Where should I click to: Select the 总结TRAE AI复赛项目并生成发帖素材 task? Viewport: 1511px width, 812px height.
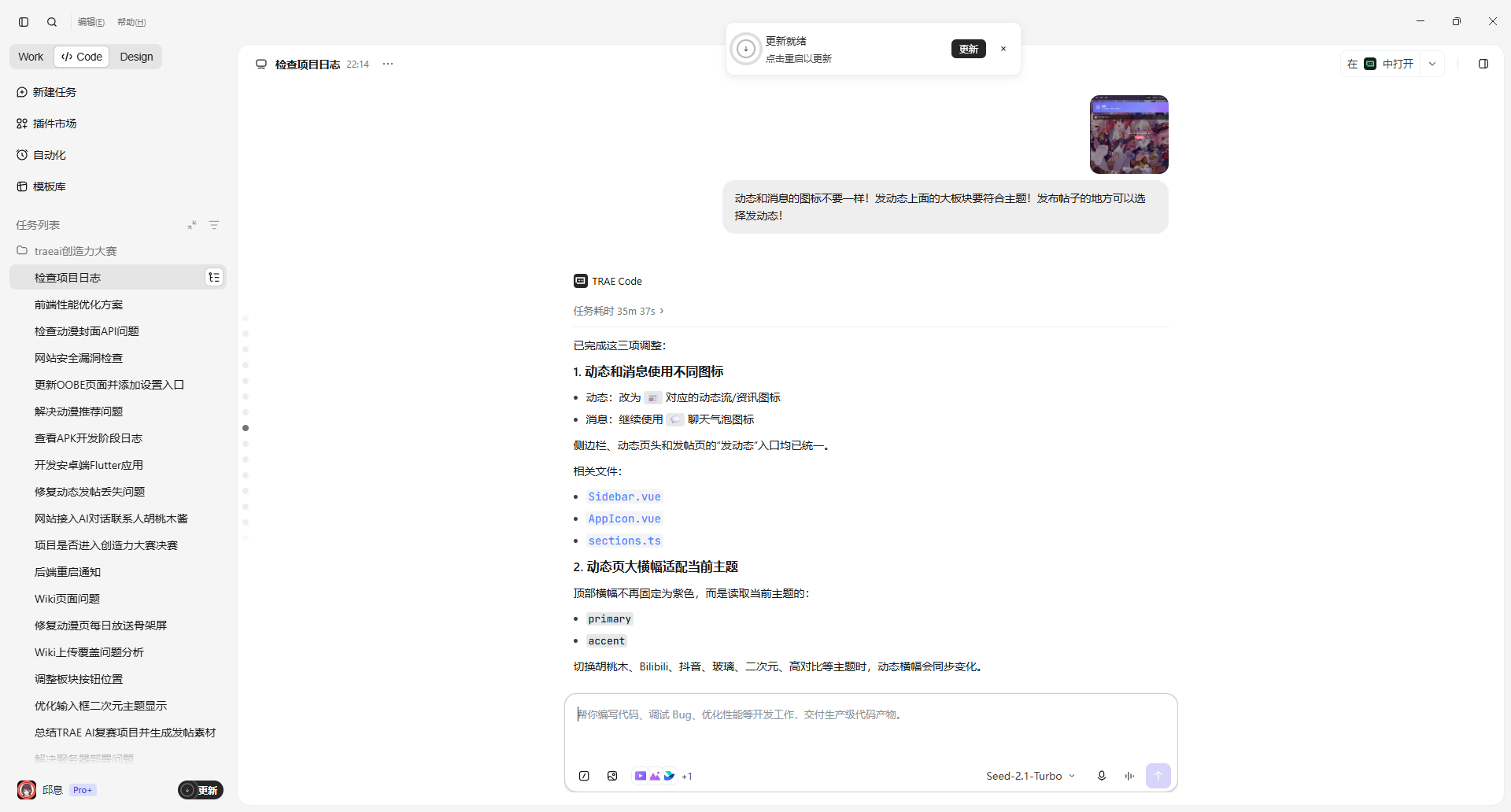point(118,733)
